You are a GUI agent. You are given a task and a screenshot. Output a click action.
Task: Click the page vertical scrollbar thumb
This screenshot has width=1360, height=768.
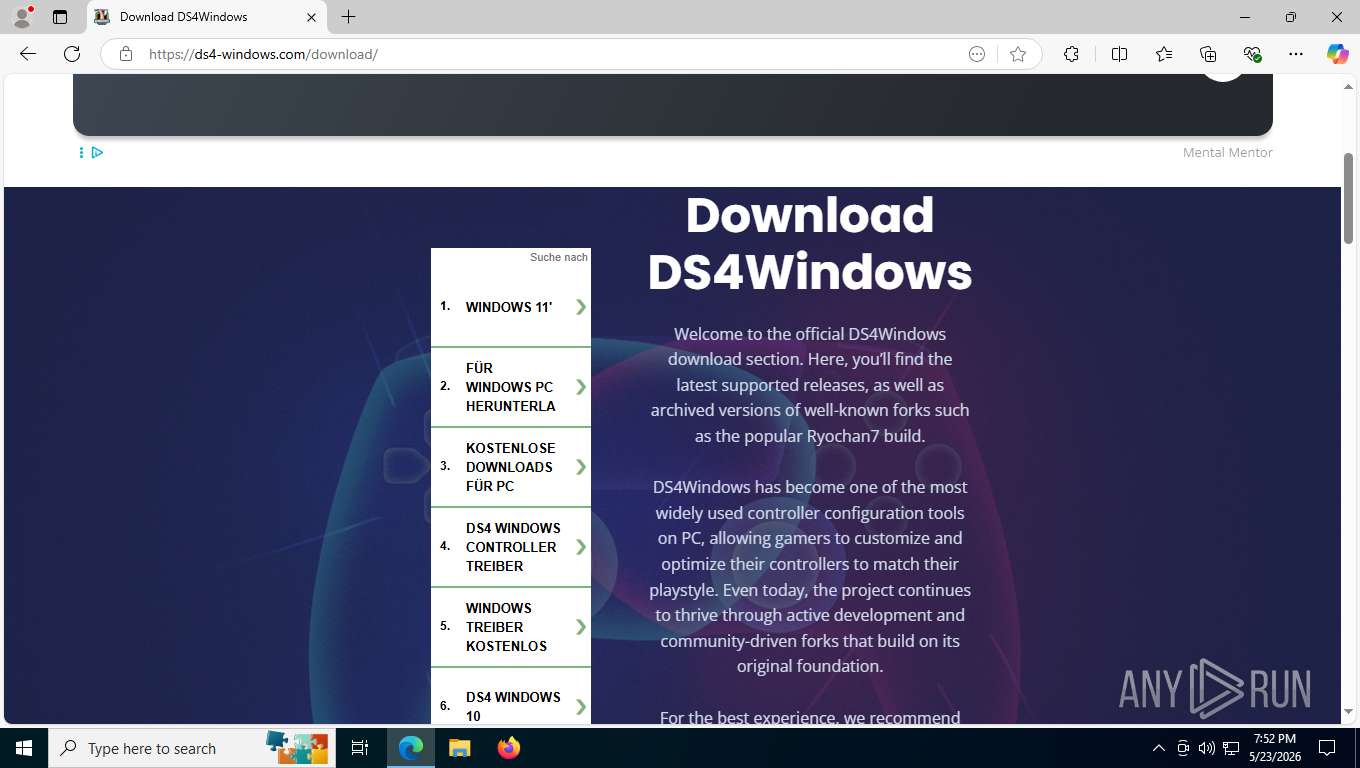[1348, 198]
